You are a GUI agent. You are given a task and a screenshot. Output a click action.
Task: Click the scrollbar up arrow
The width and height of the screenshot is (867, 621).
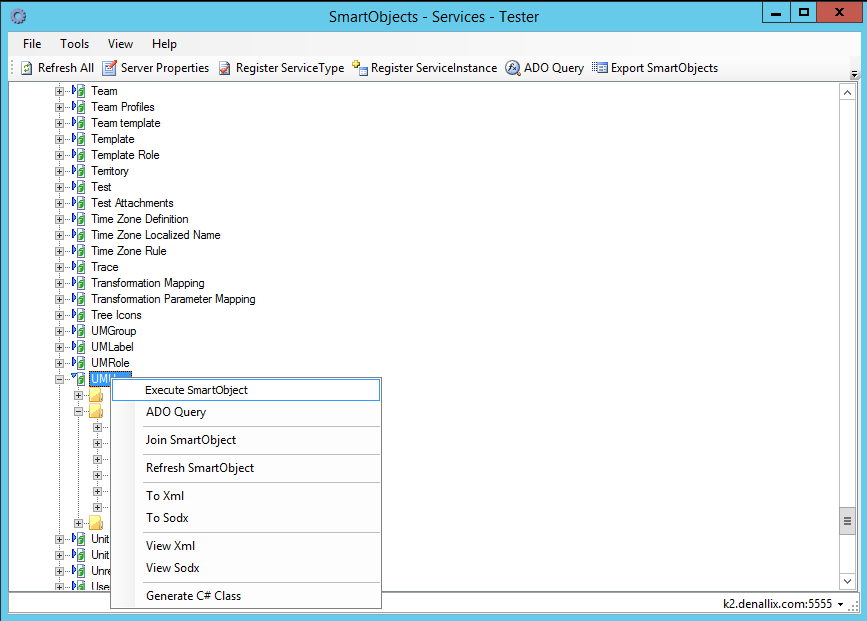[847, 93]
